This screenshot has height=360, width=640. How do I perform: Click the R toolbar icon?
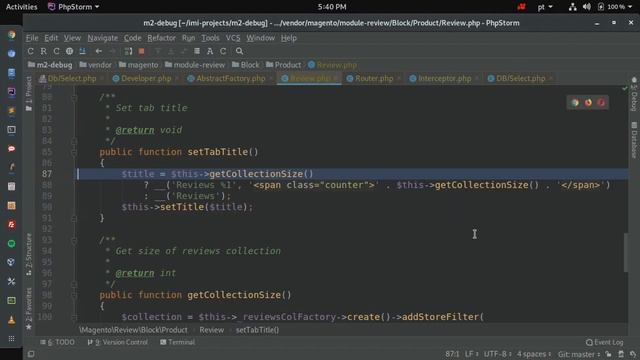pos(43,51)
